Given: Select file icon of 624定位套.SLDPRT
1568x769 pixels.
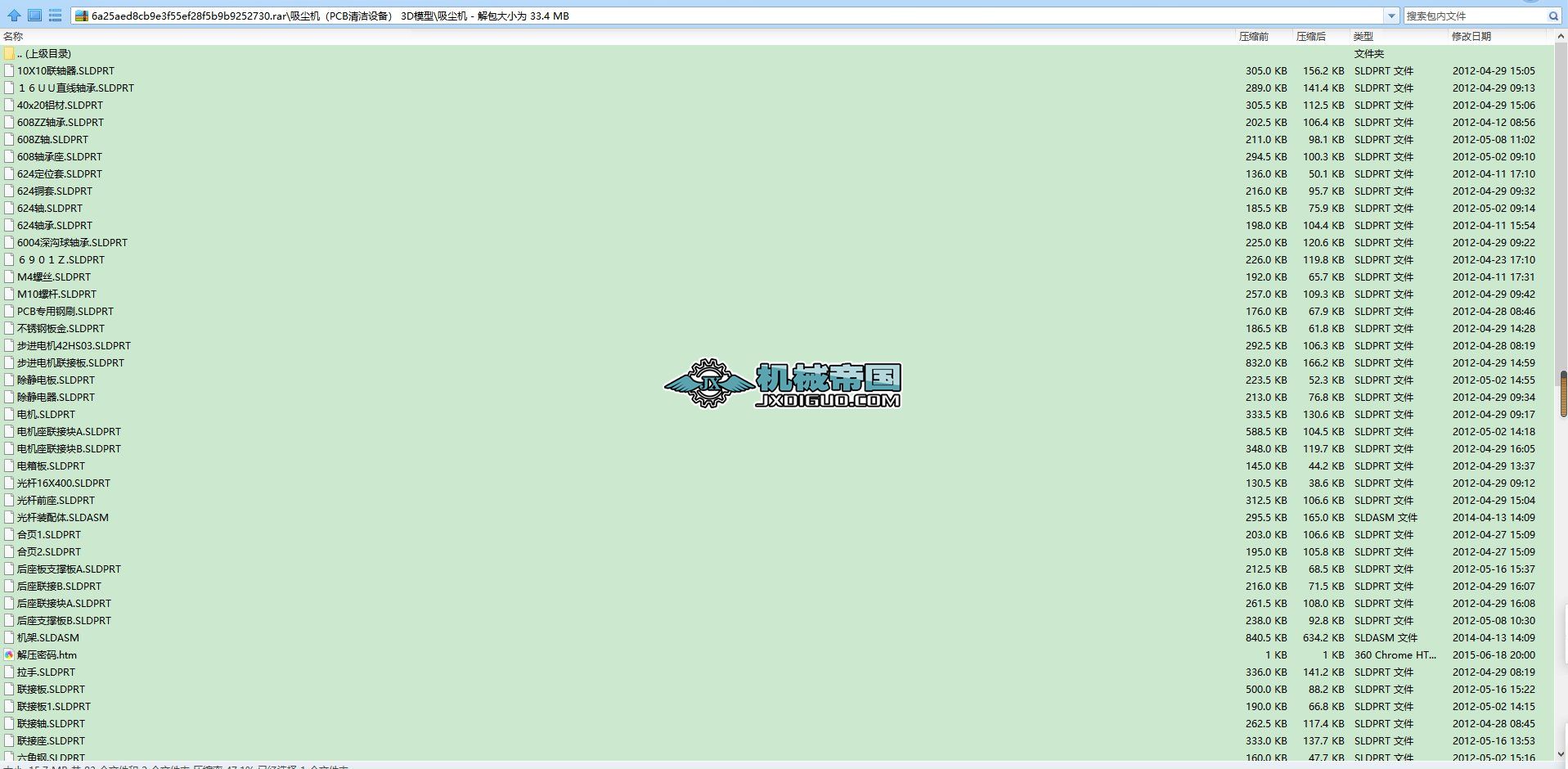Looking at the screenshot, I should 9,173.
